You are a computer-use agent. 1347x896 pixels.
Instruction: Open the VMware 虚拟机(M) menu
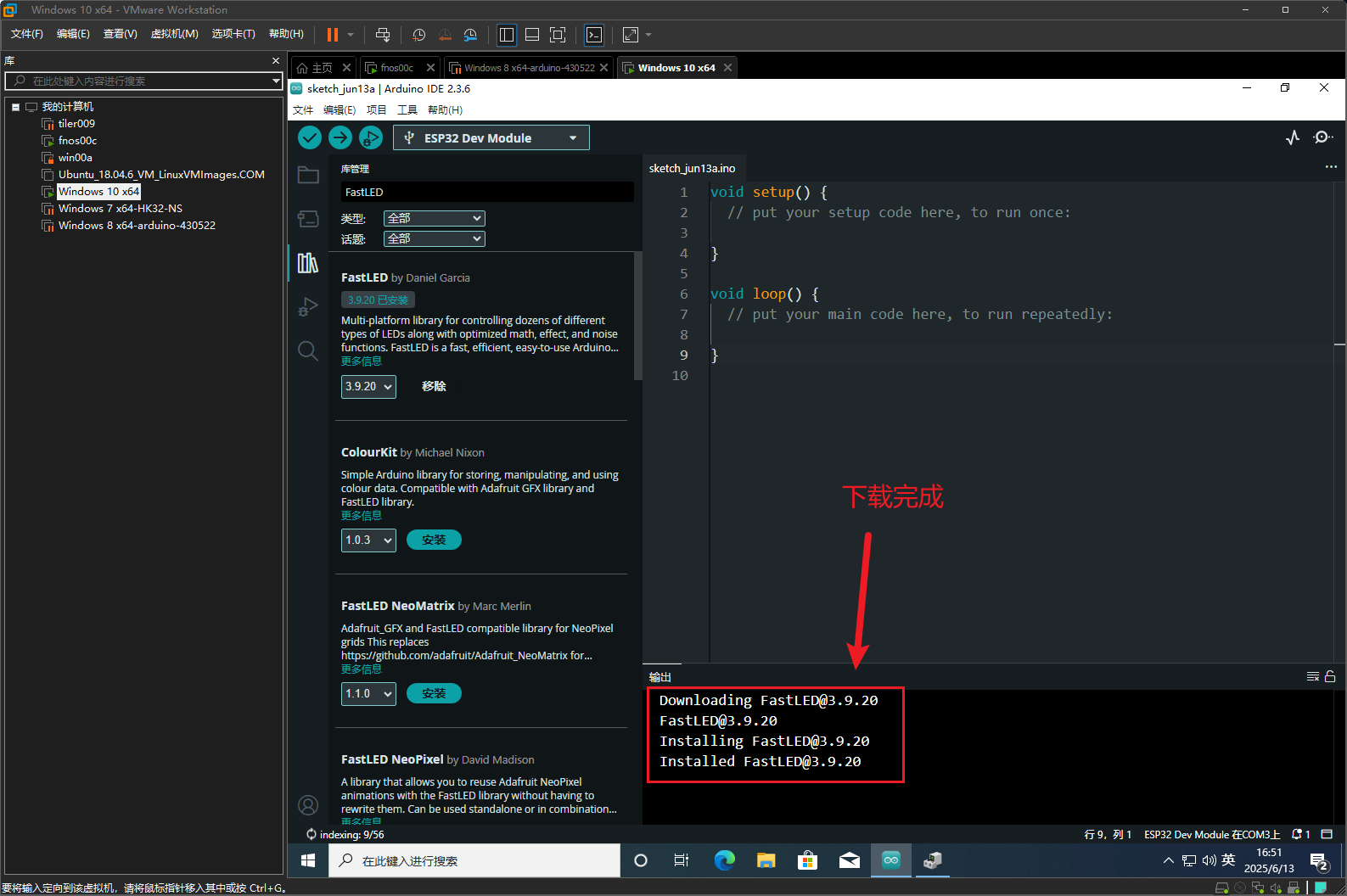(x=174, y=34)
